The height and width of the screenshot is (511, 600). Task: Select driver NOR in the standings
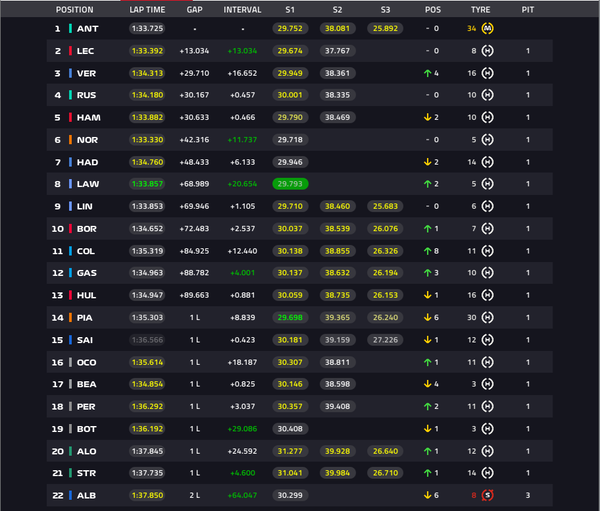(x=87, y=140)
